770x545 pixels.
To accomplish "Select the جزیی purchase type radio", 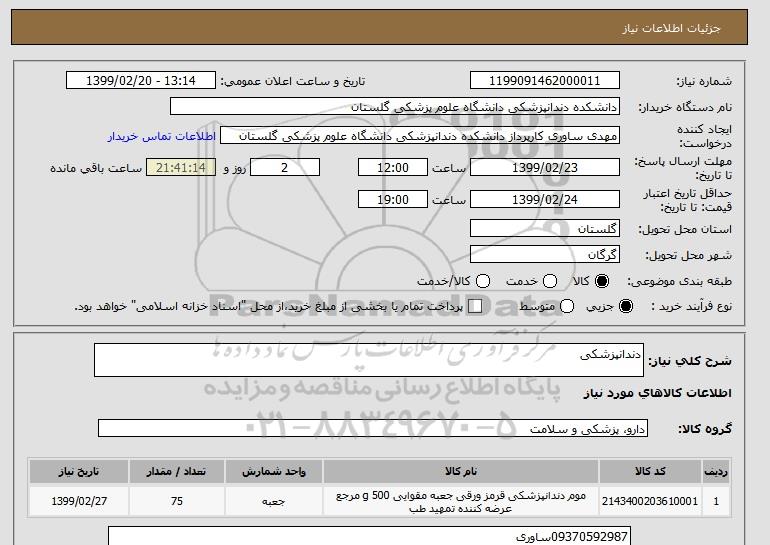I will click(626, 306).
